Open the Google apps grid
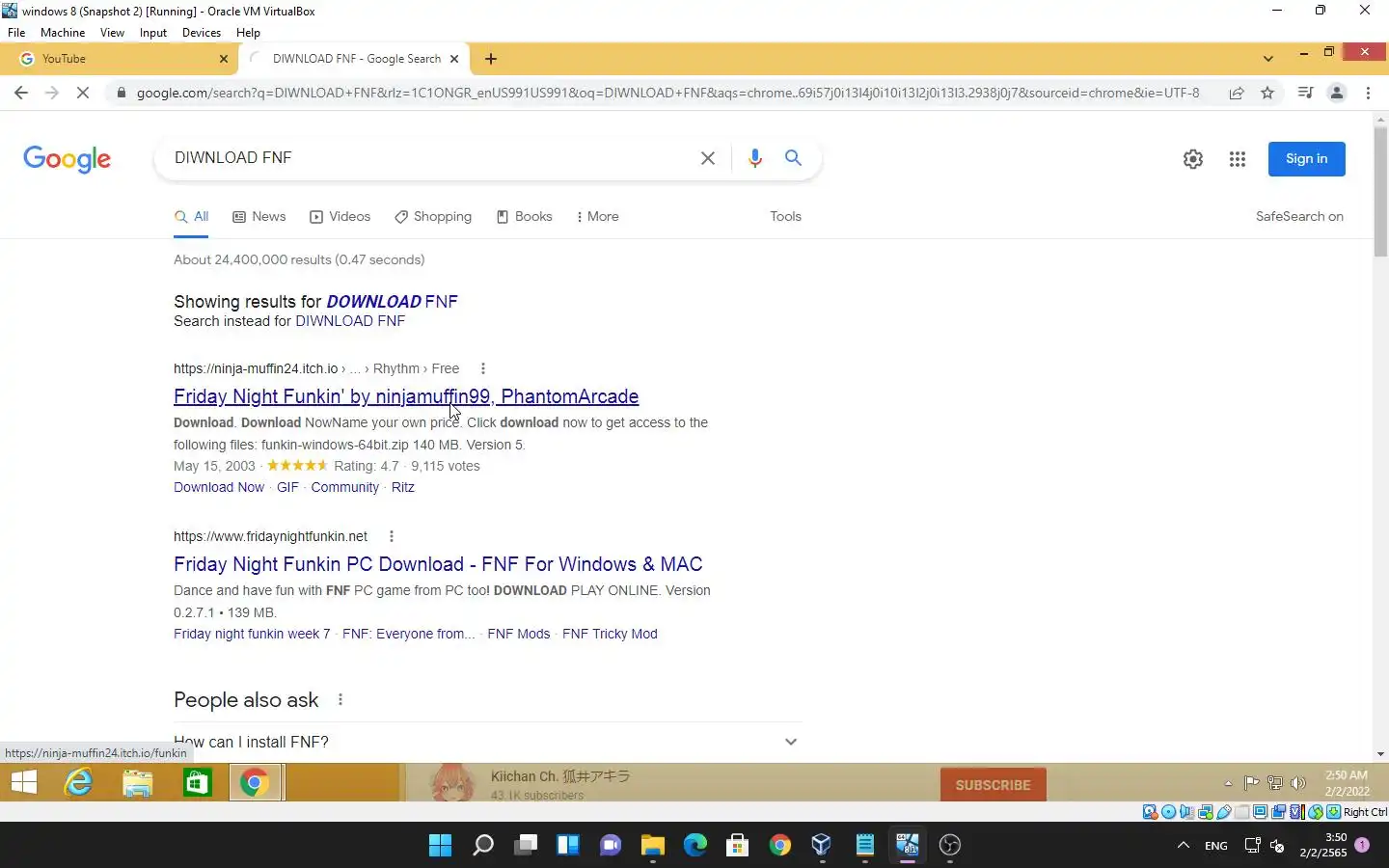 (x=1238, y=159)
